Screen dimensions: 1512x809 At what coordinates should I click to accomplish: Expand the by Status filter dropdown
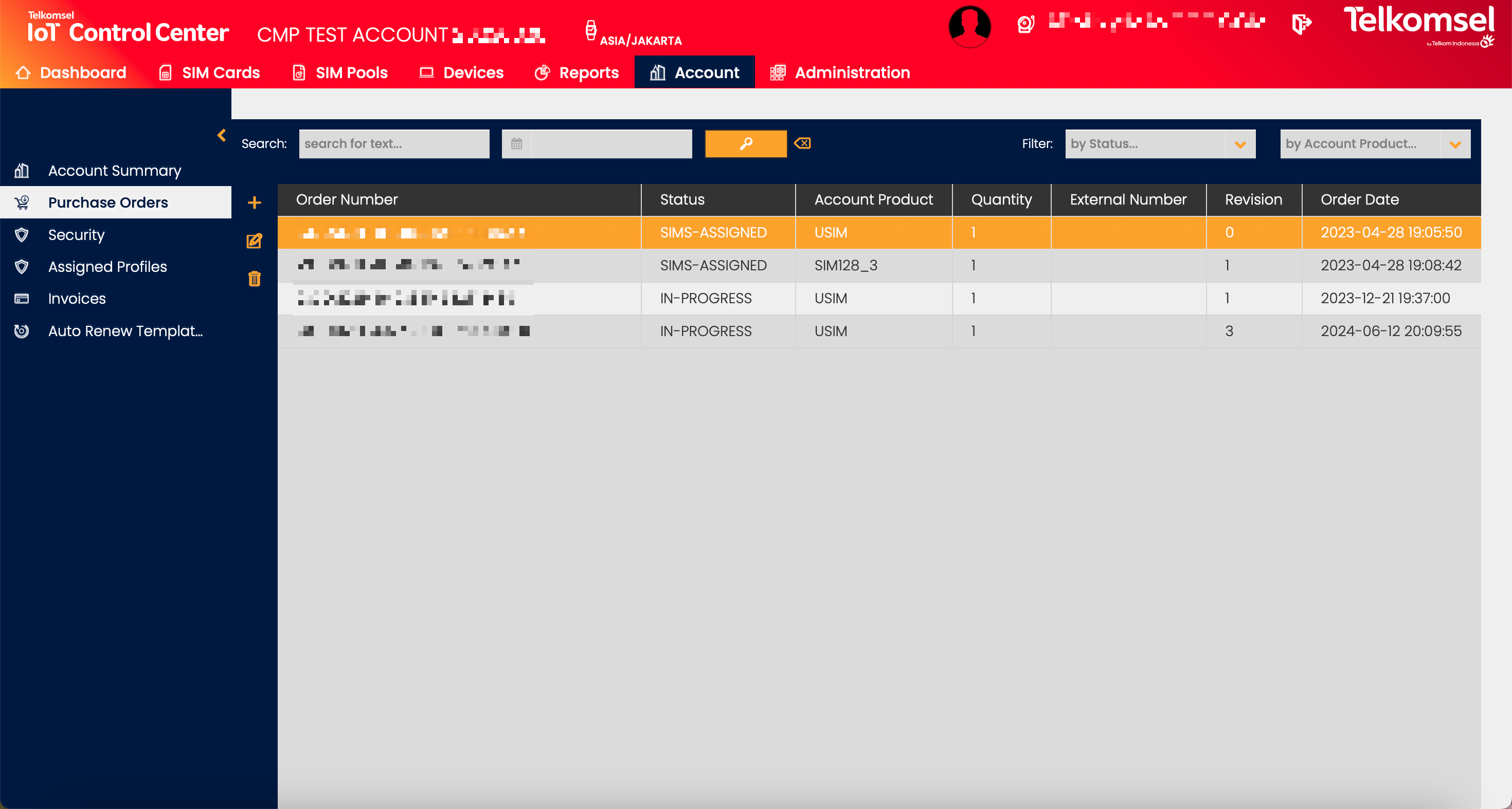click(x=1239, y=144)
